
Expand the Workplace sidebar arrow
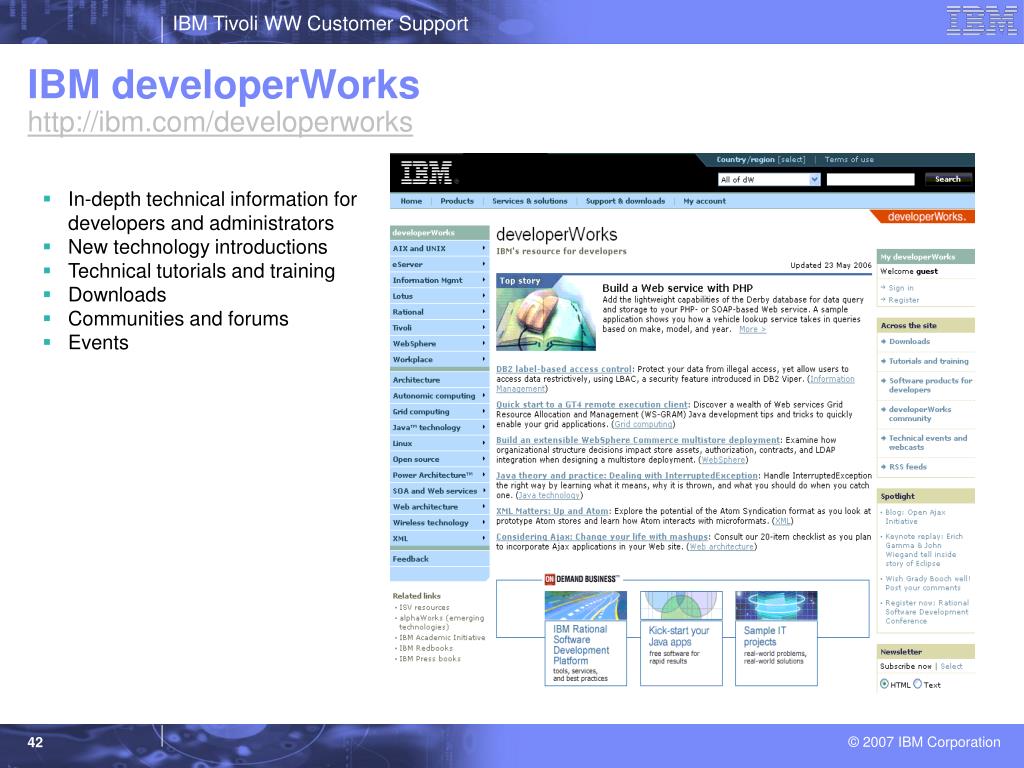484,359
